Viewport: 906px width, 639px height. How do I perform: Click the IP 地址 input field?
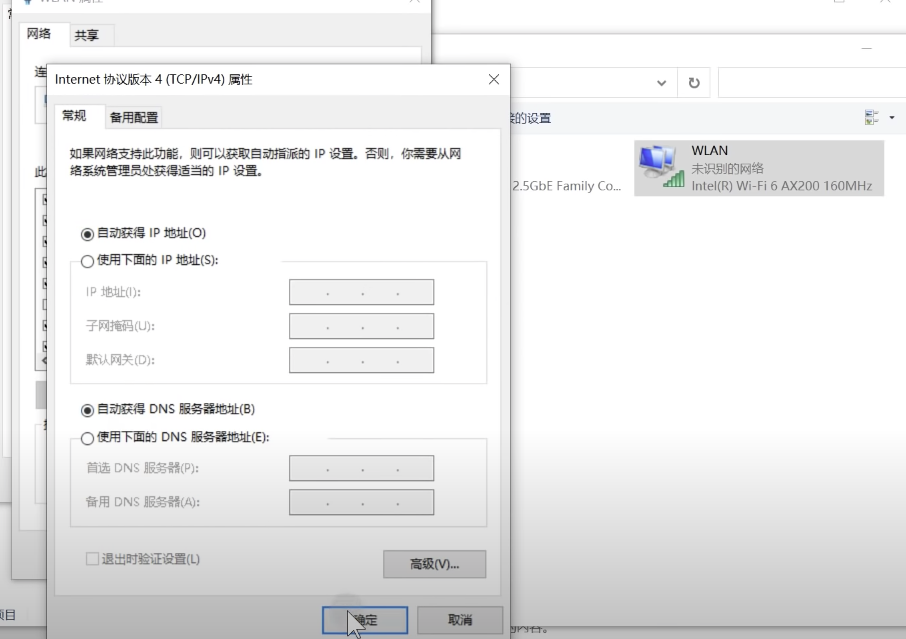point(360,291)
